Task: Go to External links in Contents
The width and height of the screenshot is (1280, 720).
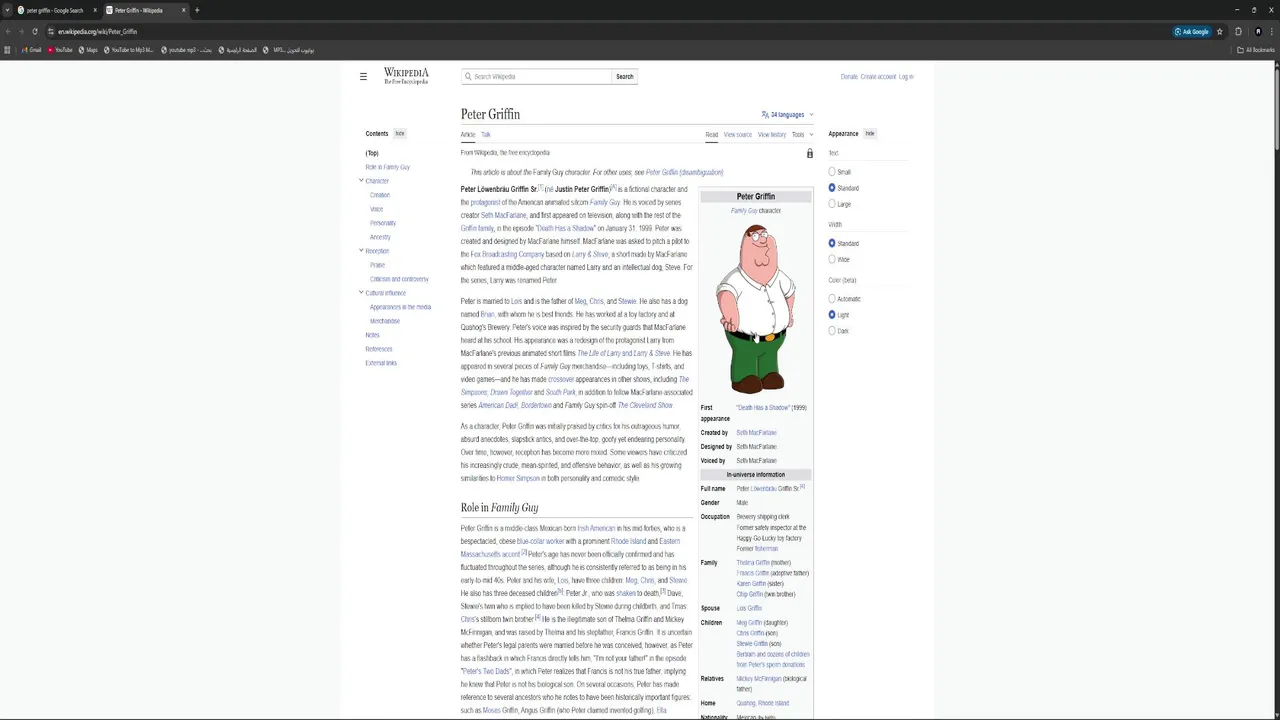Action: coord(381,363)
